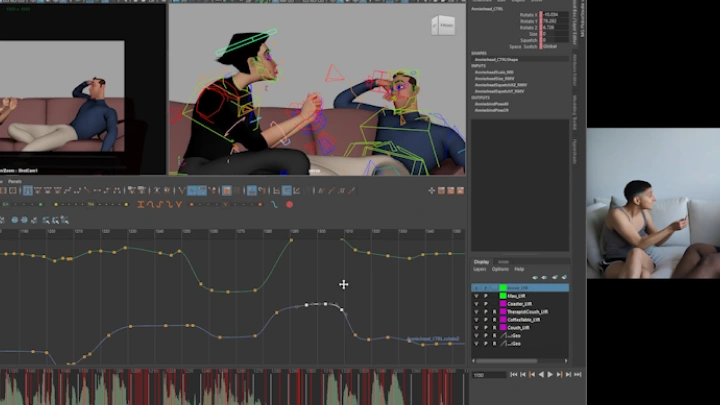The image size is (720, 405).
Task: Go to previous keyframe
Action: pos(532,375)
